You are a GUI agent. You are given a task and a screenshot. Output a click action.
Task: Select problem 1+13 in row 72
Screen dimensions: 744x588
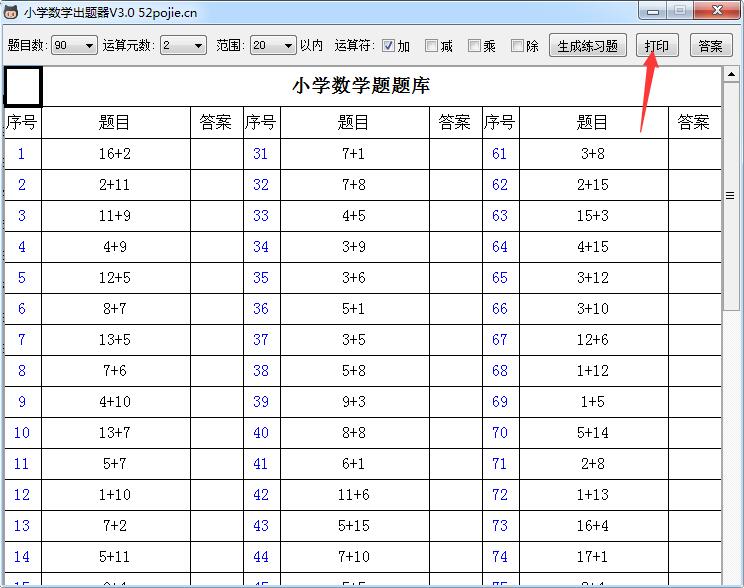(x=594, y=495)
